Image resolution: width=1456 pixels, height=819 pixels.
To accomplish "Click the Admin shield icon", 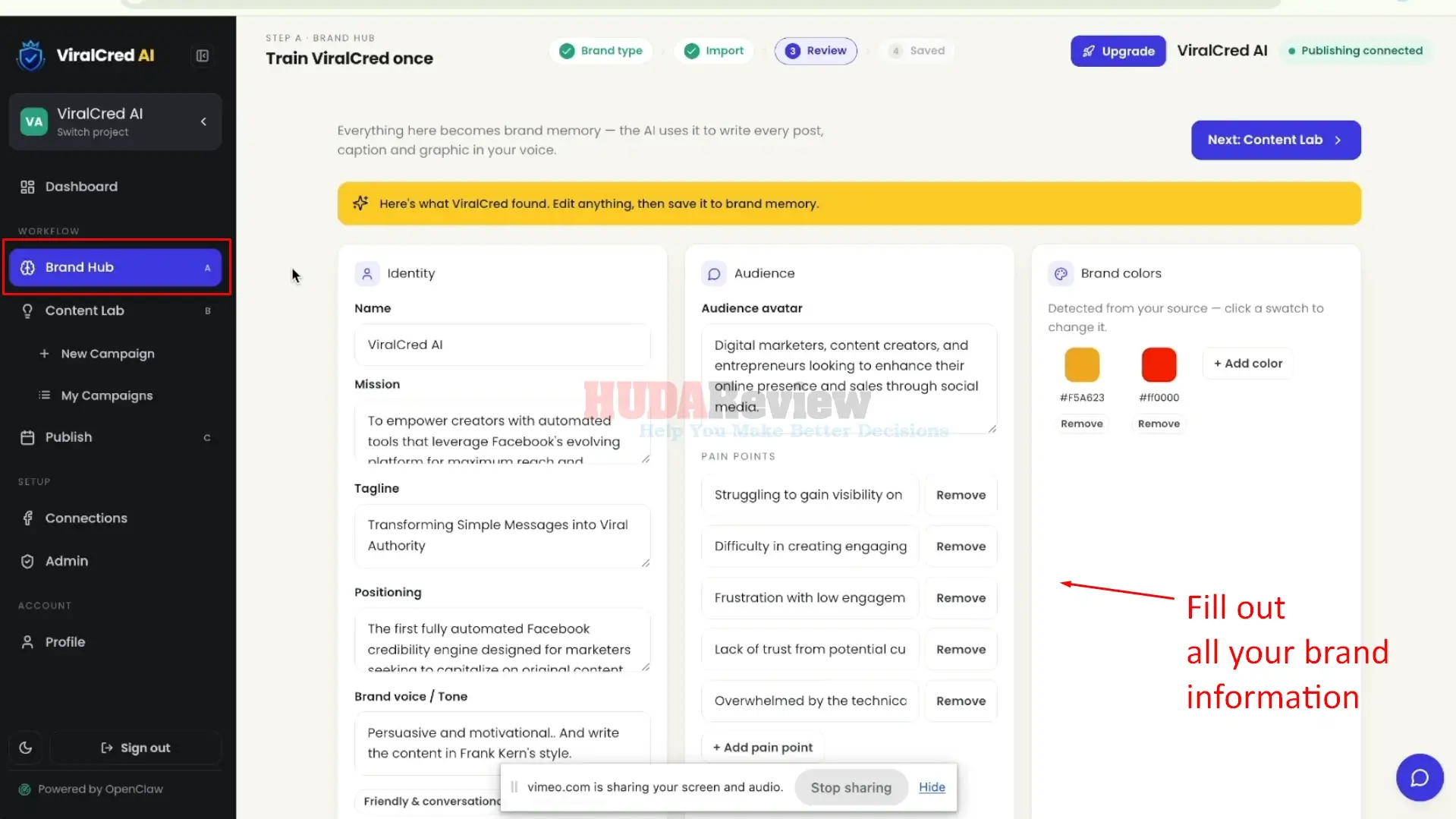I will point(27,561).
